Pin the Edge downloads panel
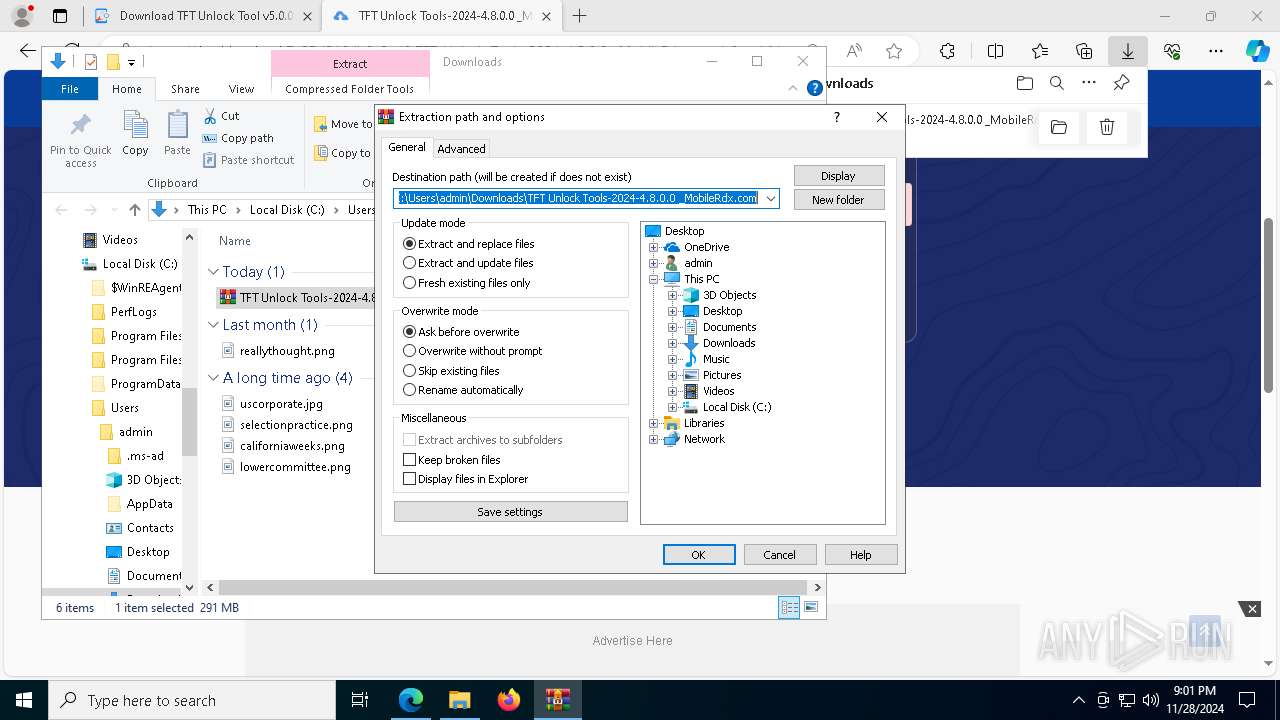 click(x=1121, y=83)
